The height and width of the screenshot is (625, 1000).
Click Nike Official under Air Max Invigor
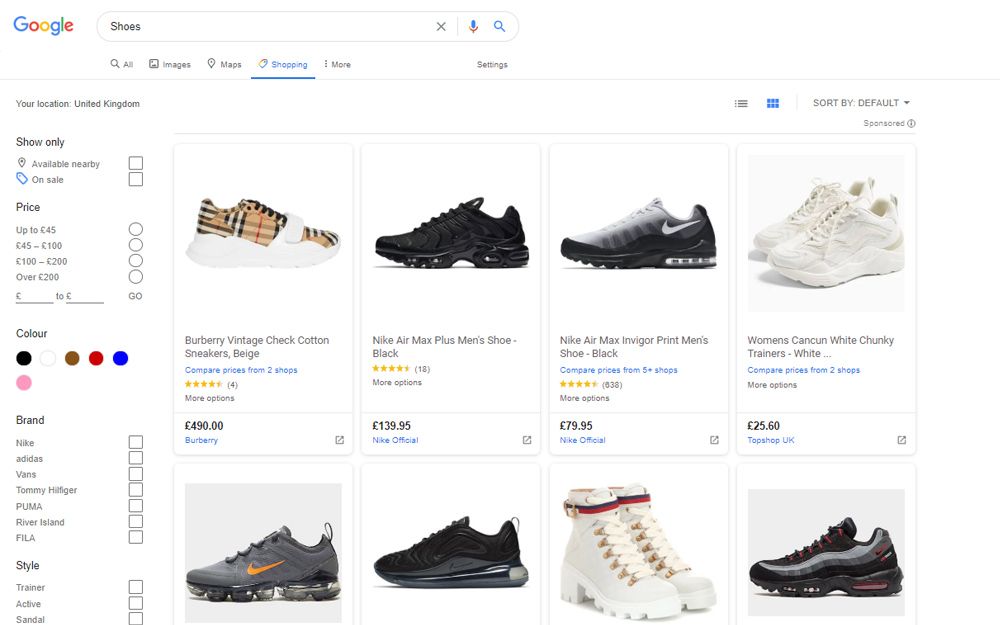point(583,440)
